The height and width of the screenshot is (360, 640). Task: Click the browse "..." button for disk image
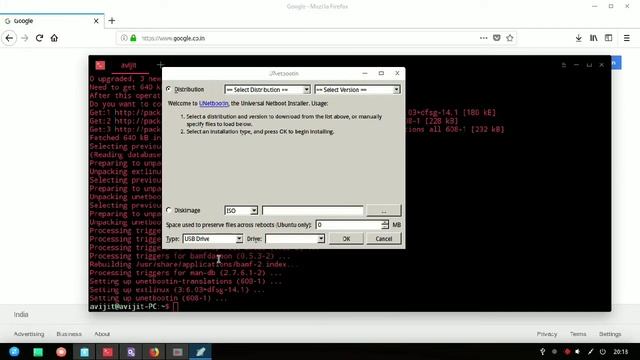pos(384,211)
